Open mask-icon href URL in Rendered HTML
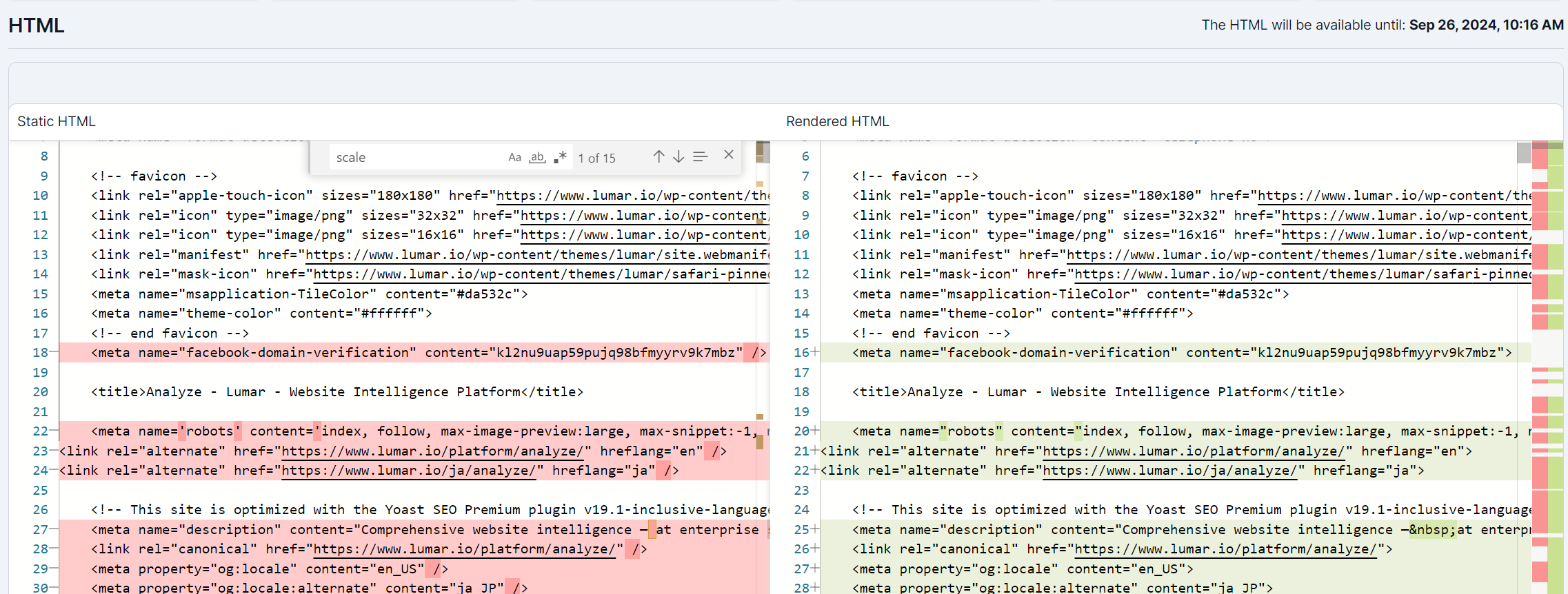1568x594 pixels. pyautogui.click(x=1303, y=274)
